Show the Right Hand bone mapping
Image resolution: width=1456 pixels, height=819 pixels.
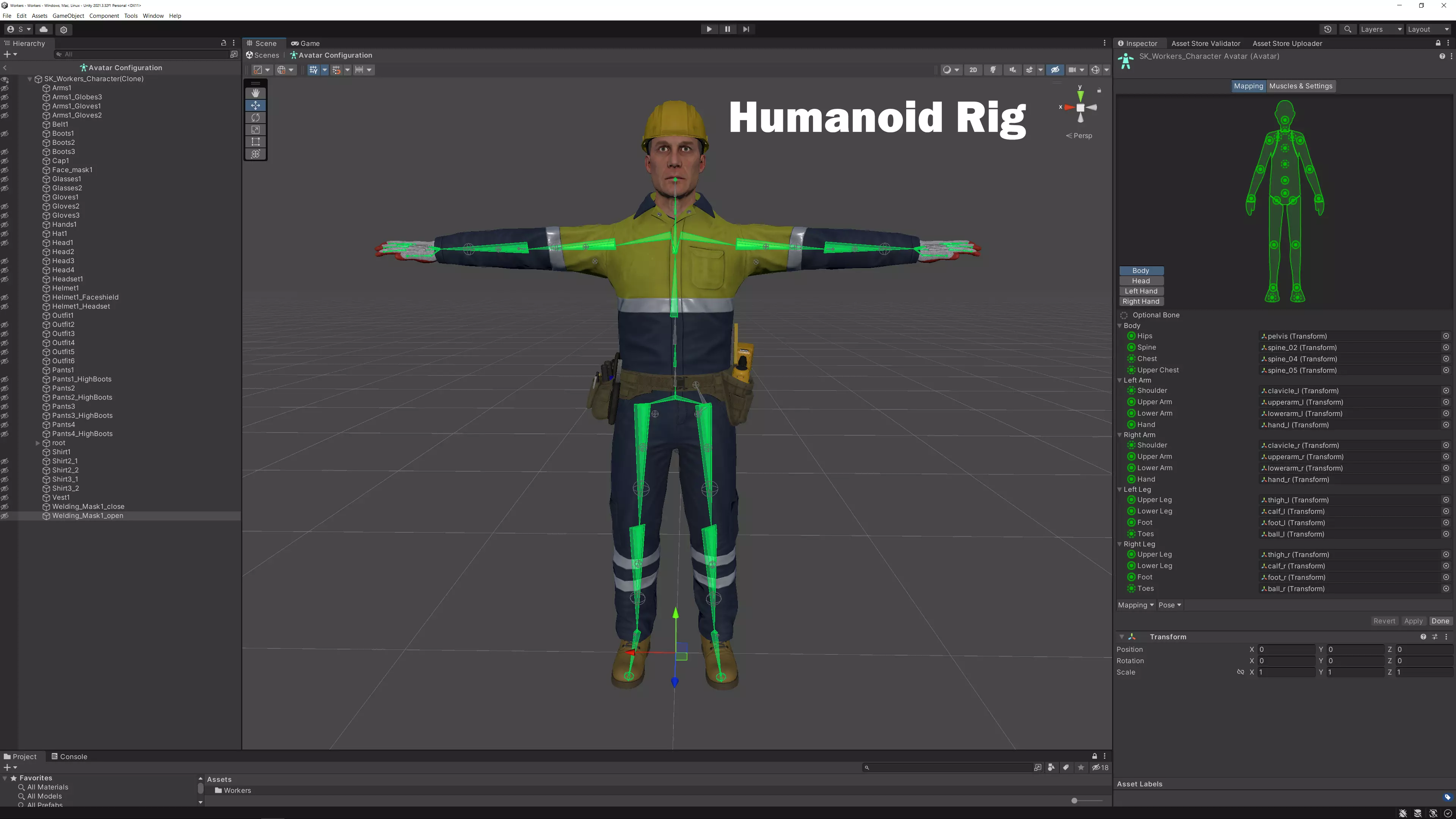(x=1141, y=302)
